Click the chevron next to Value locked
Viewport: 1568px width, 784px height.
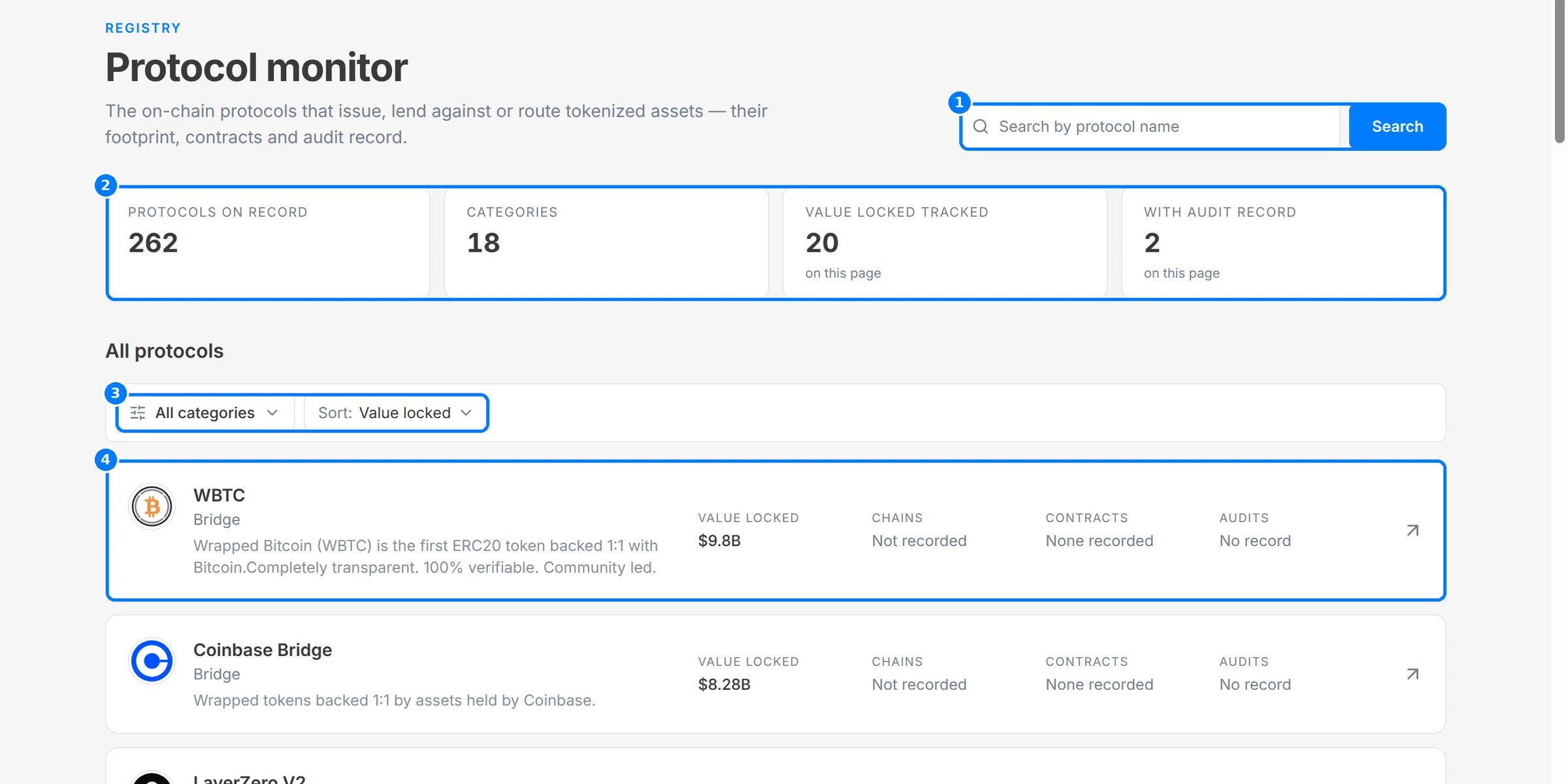(x=466, y=413)
